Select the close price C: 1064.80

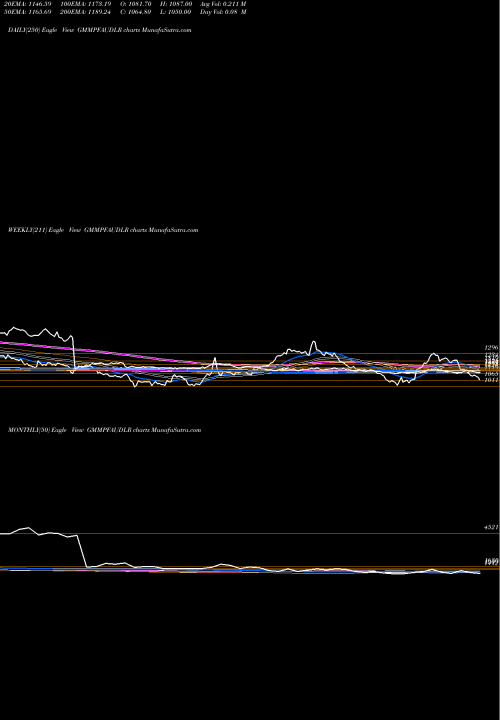pyautogui.click(x=136, y=12)
